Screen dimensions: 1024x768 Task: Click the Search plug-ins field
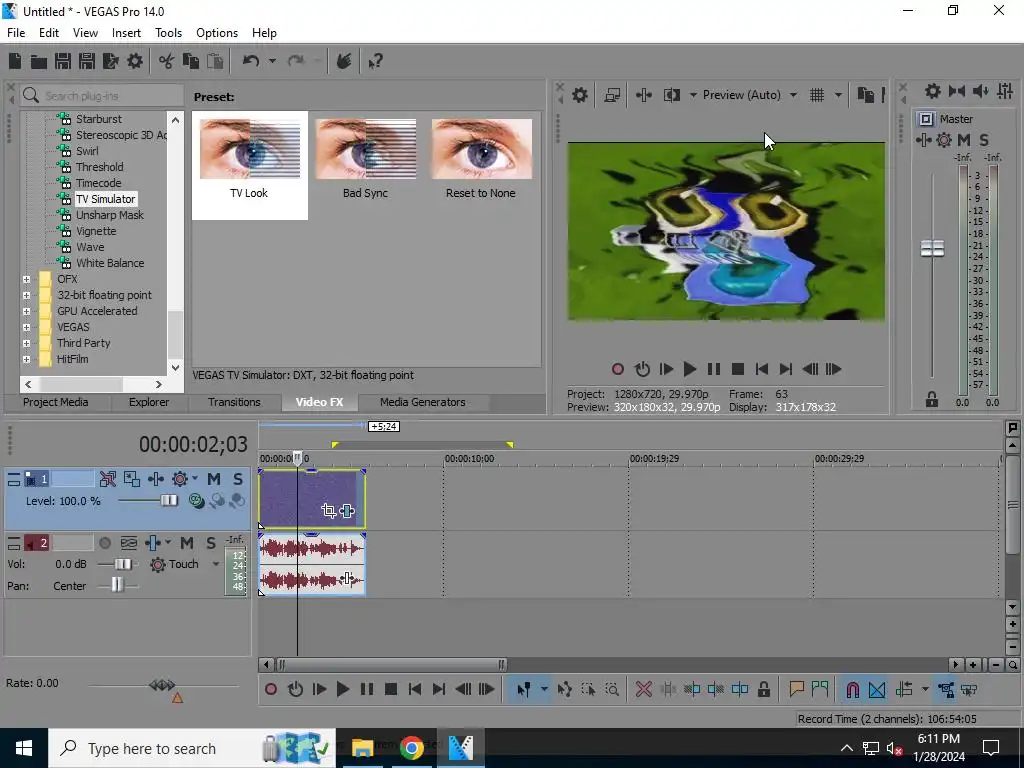click(x=103, y=95)
